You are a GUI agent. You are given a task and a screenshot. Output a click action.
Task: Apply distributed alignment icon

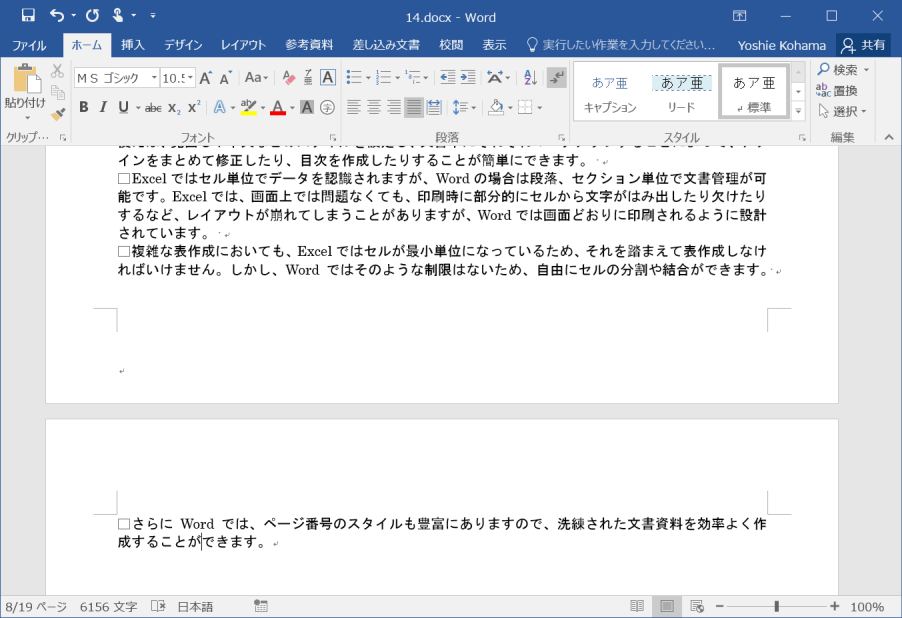tap(434, 107)
